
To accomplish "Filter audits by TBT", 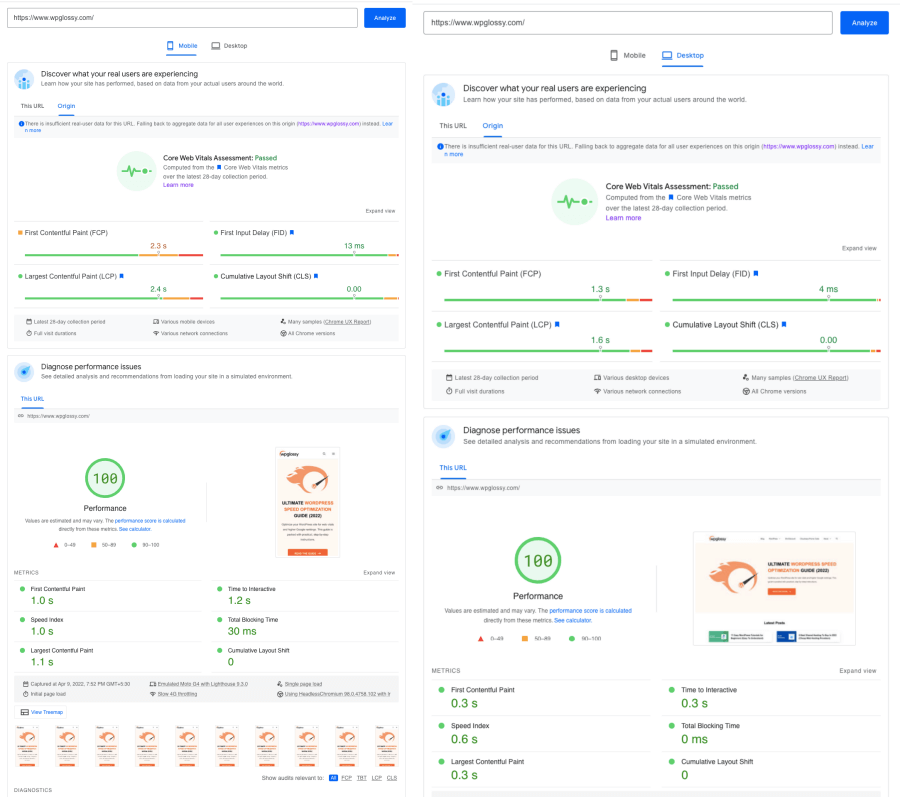I will point(362,778).
